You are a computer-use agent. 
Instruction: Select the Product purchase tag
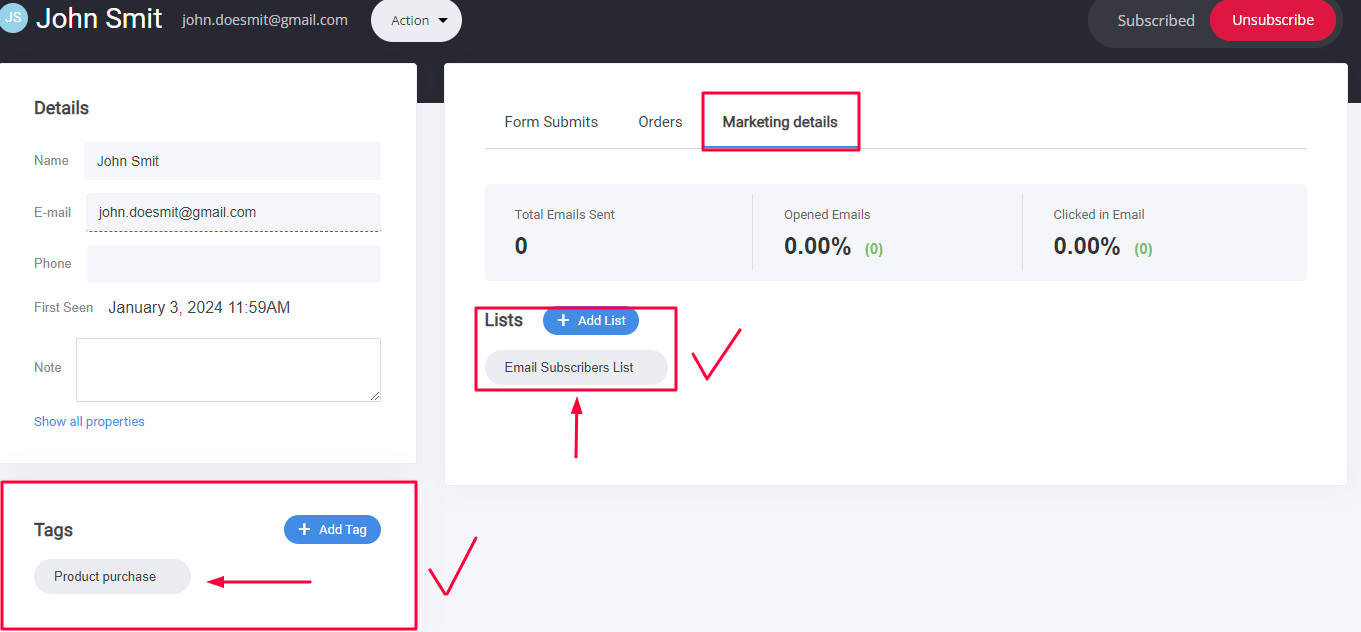tap(105, 577)
